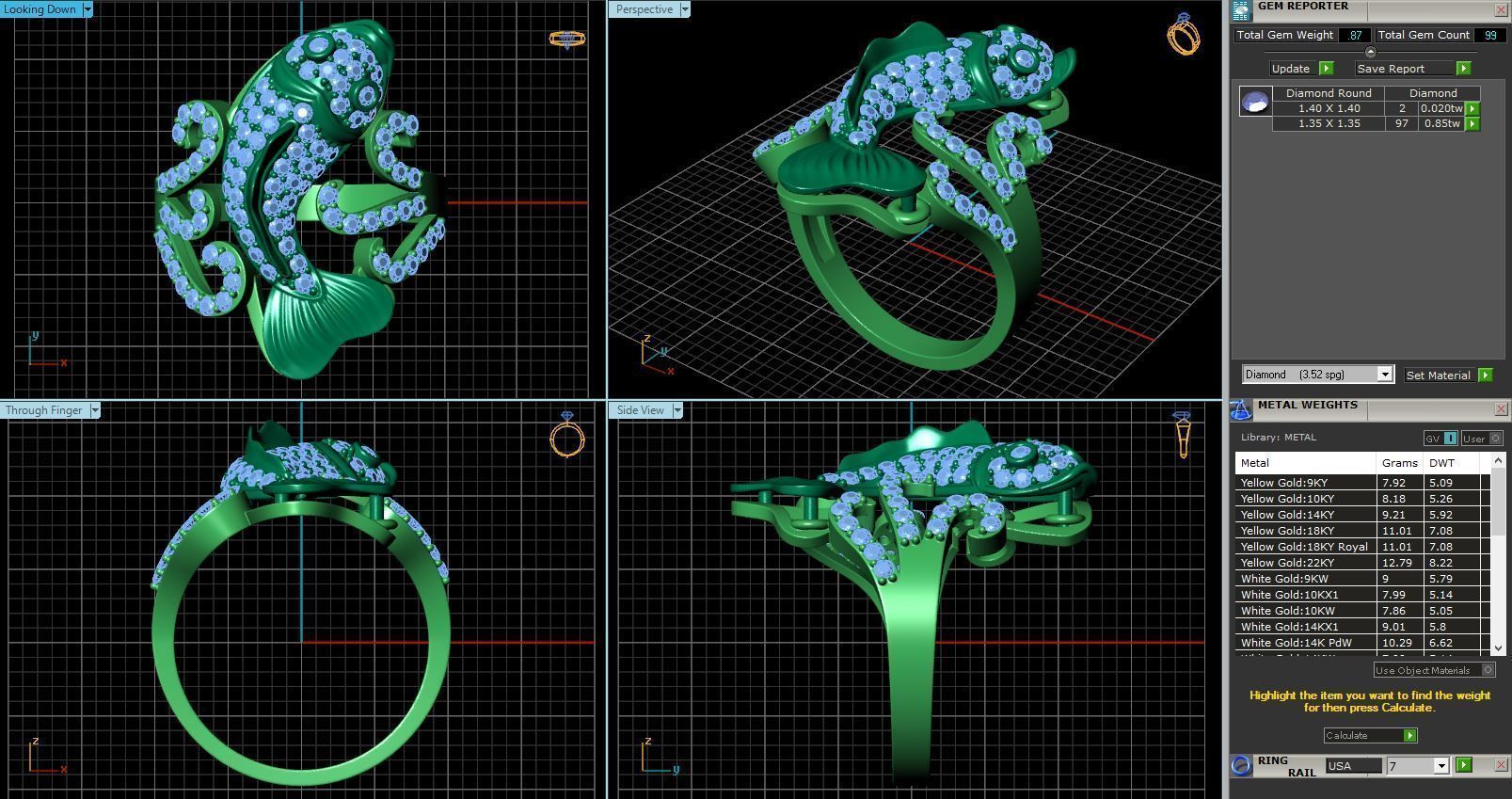Screen dimensions: 1512x799
Task: Open the Perspective viewport dropdown arrow
Action: 684,9
